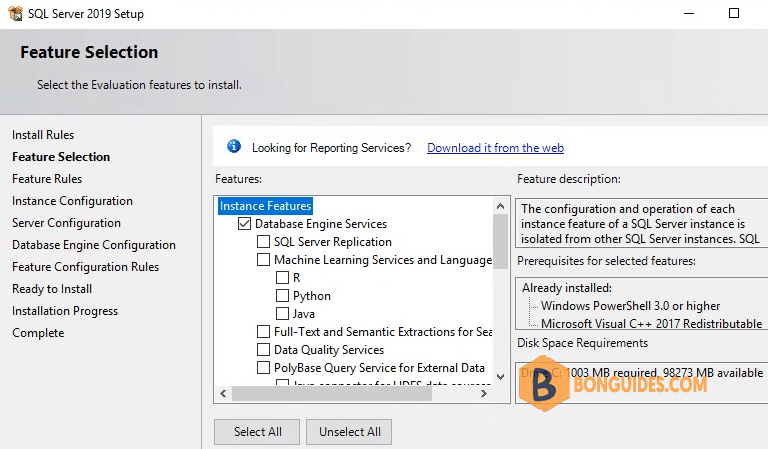
Task: Click the features vertical scrollbar thumb
Action: click(x=500, y=241)
